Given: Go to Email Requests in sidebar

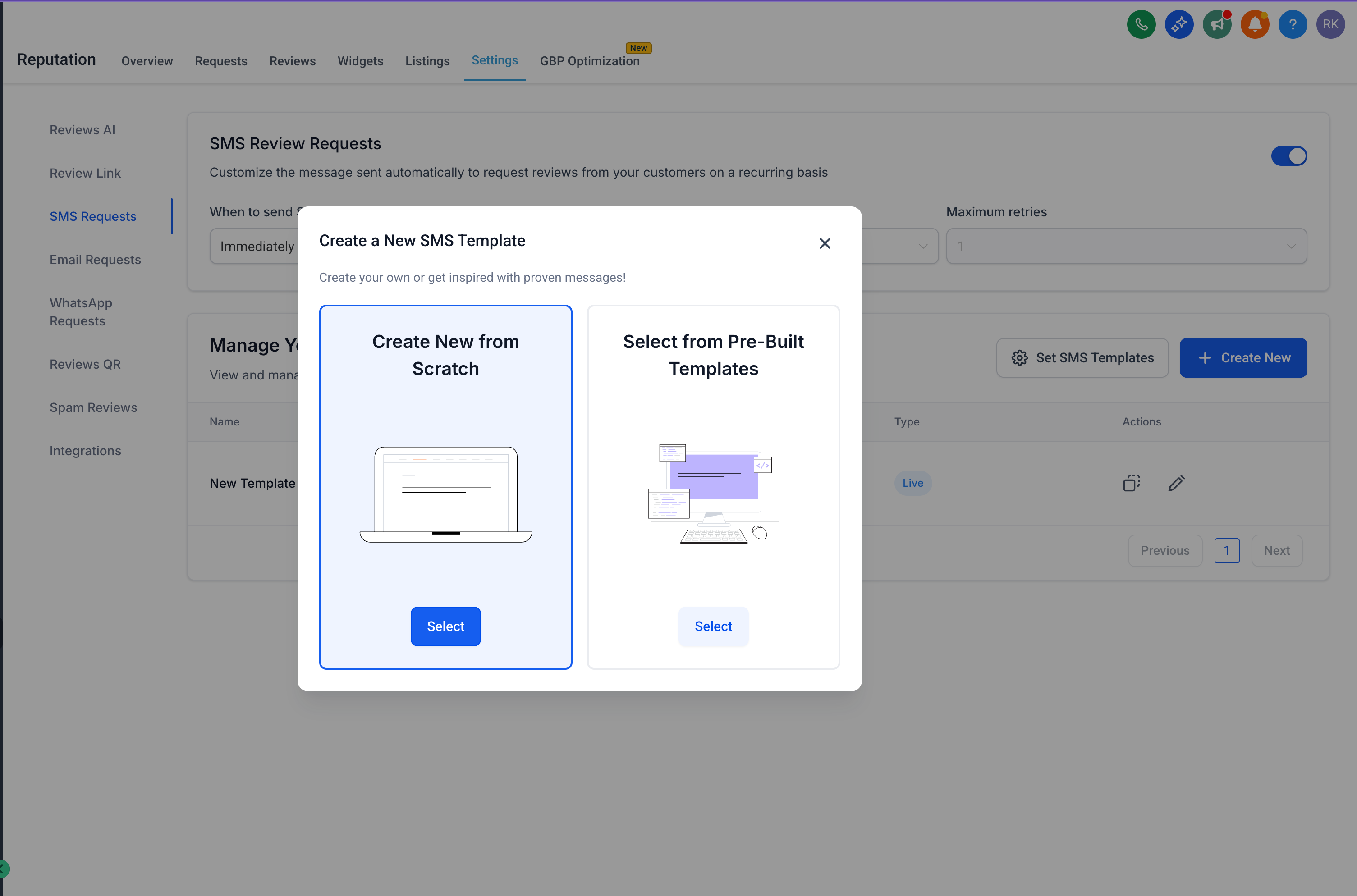Looking at the screenshot, I should (x=95, y=260).
